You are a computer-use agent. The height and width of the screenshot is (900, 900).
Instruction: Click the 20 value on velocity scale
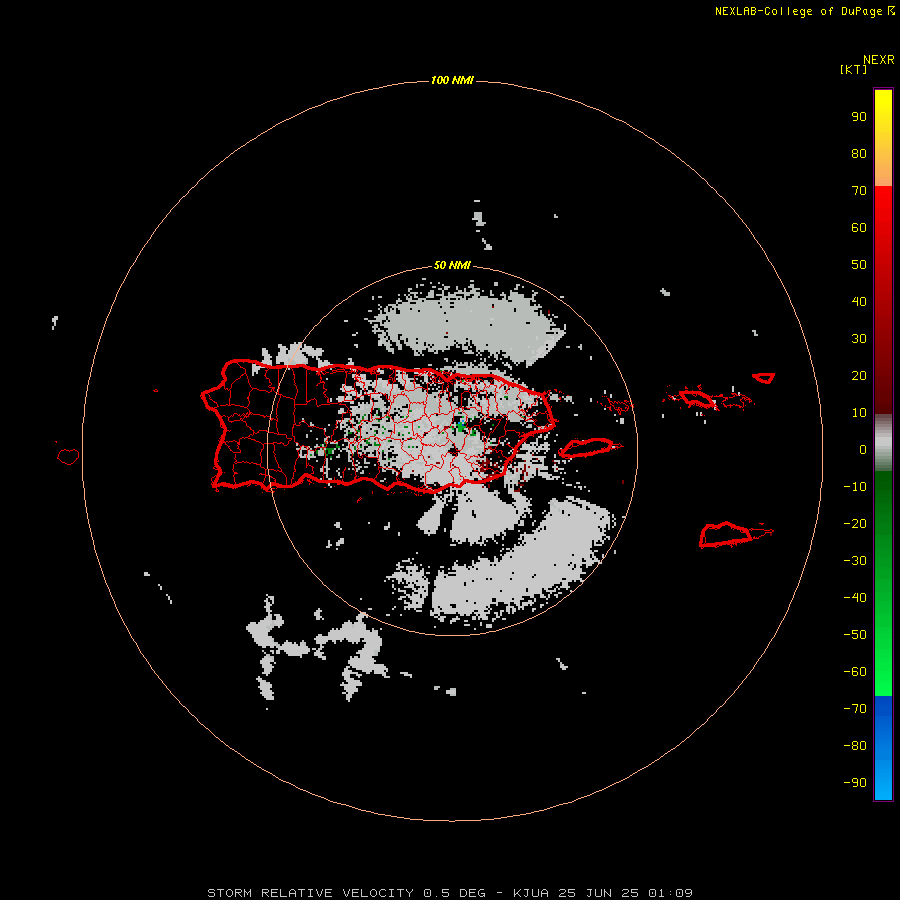tap(859, 375)
